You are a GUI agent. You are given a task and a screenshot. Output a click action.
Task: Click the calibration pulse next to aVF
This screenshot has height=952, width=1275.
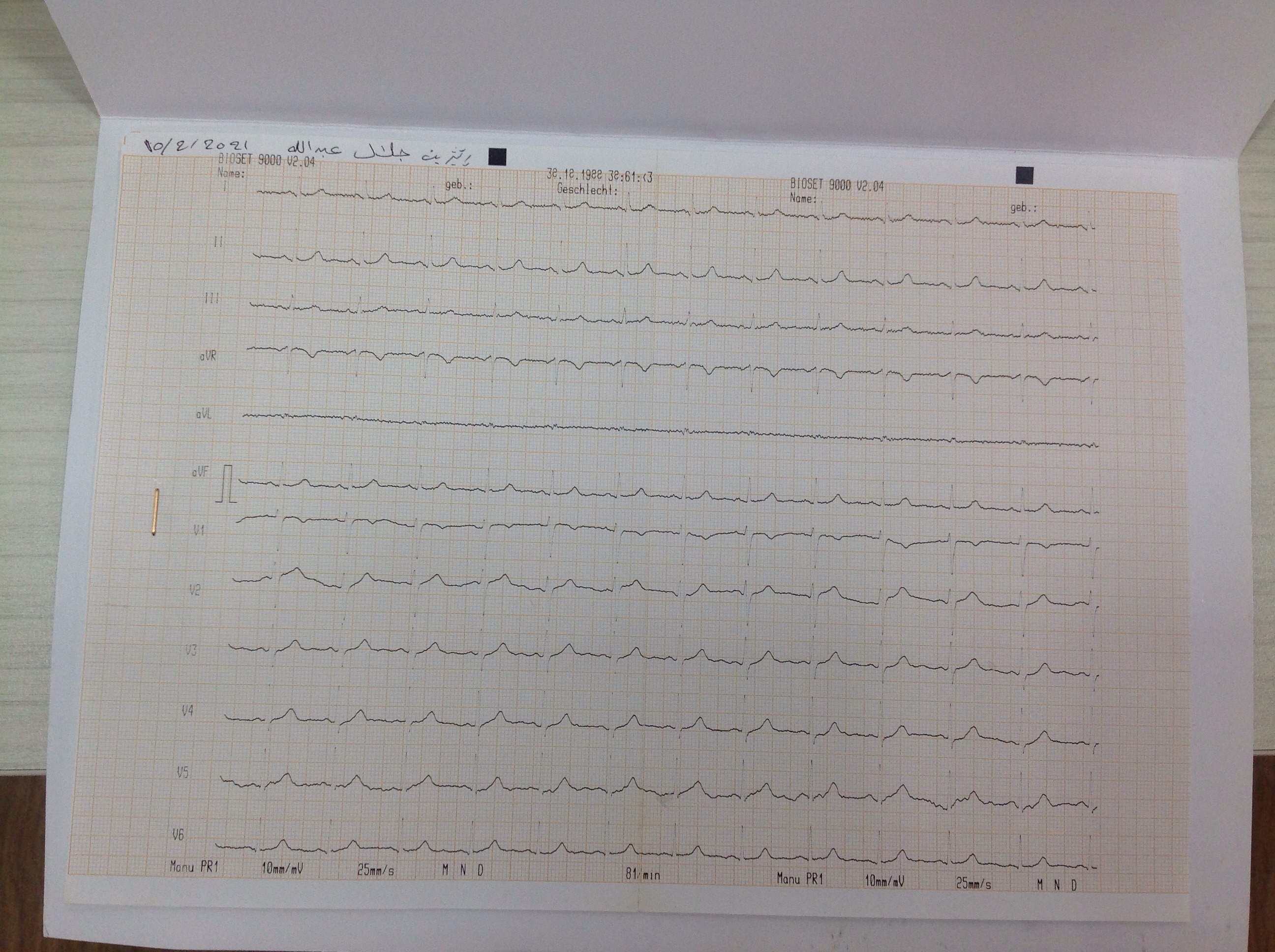click(x=228, y=483)
